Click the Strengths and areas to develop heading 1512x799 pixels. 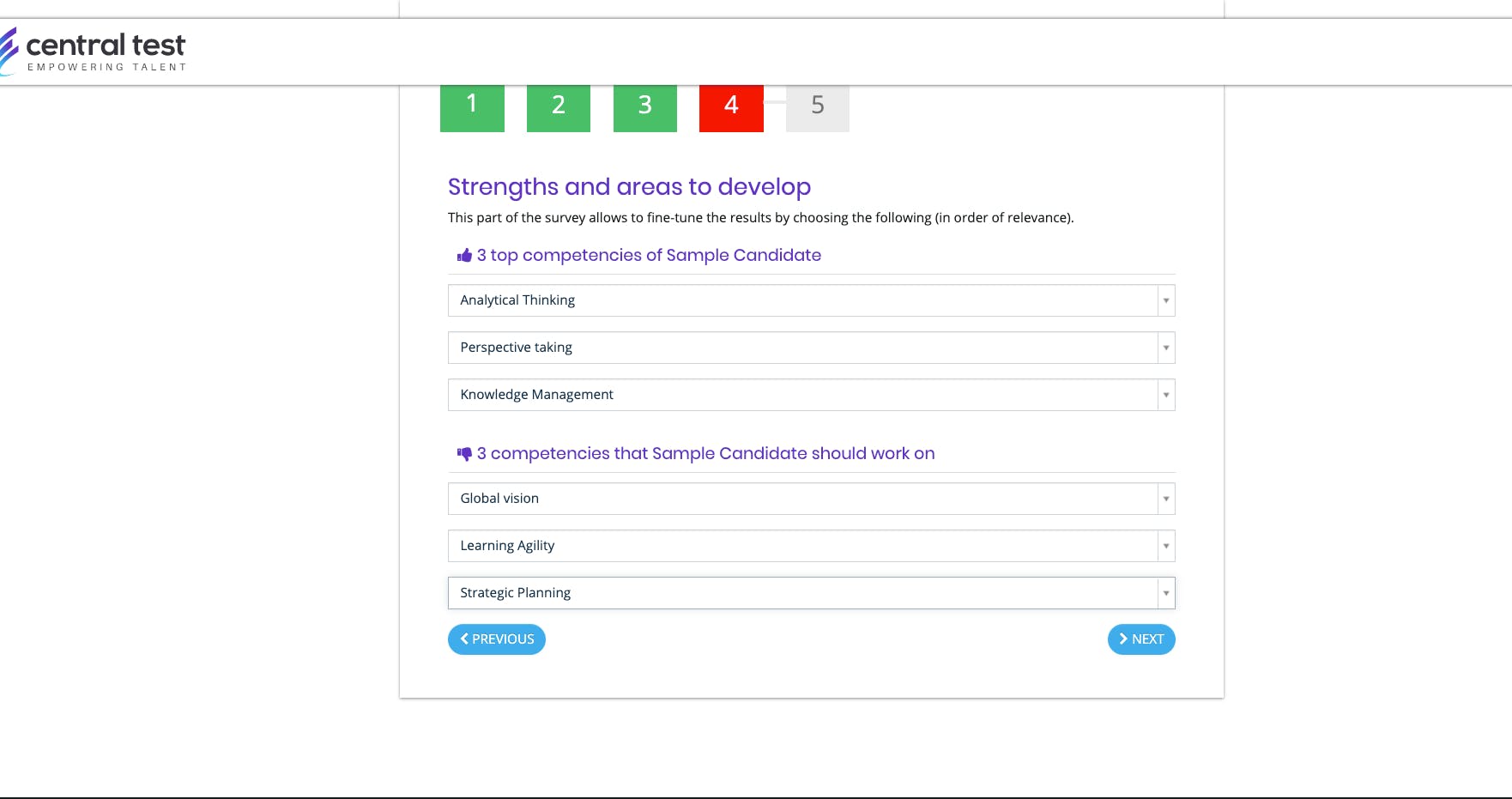629,187
